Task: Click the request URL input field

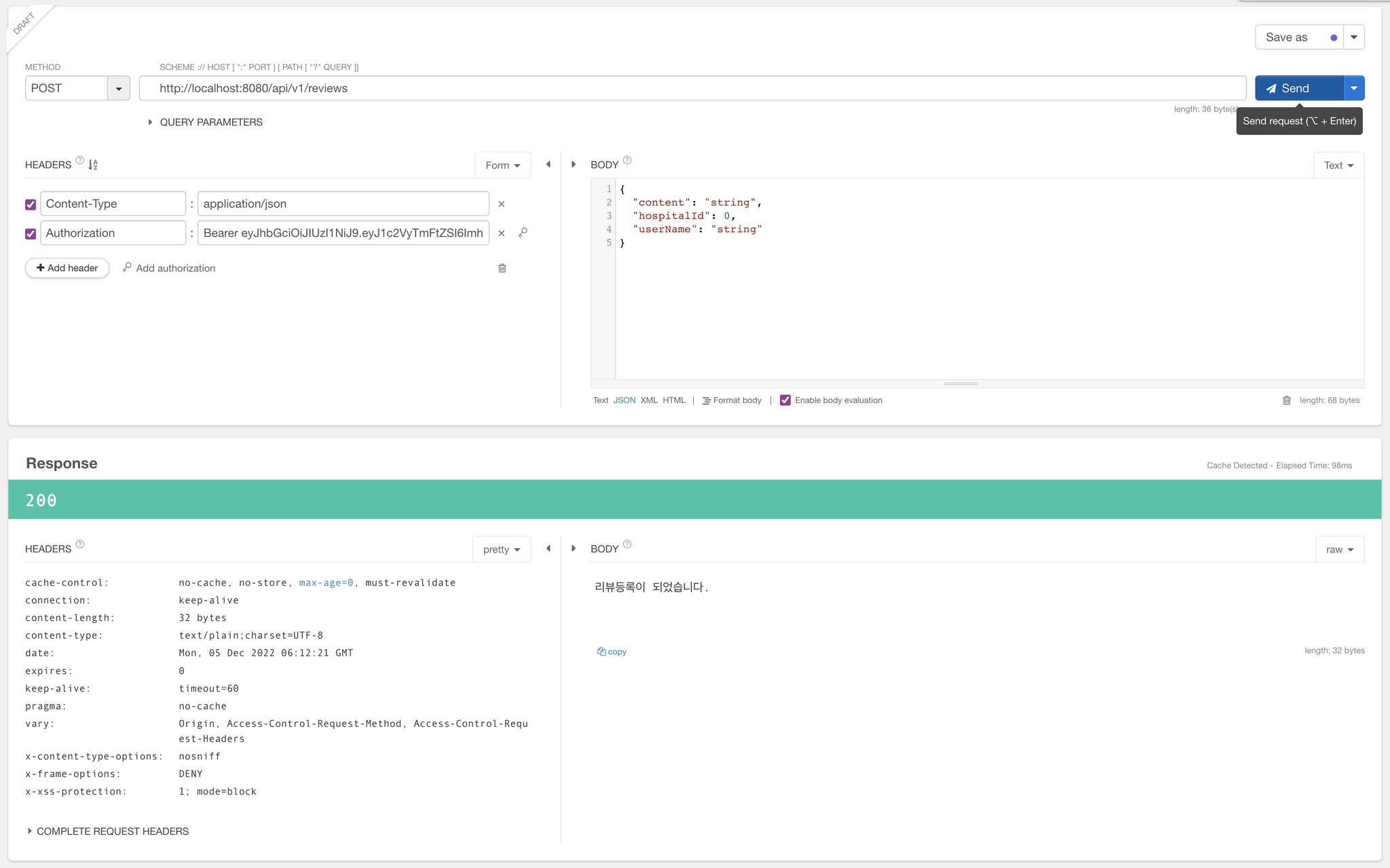Action: click(x=692, y=88)
